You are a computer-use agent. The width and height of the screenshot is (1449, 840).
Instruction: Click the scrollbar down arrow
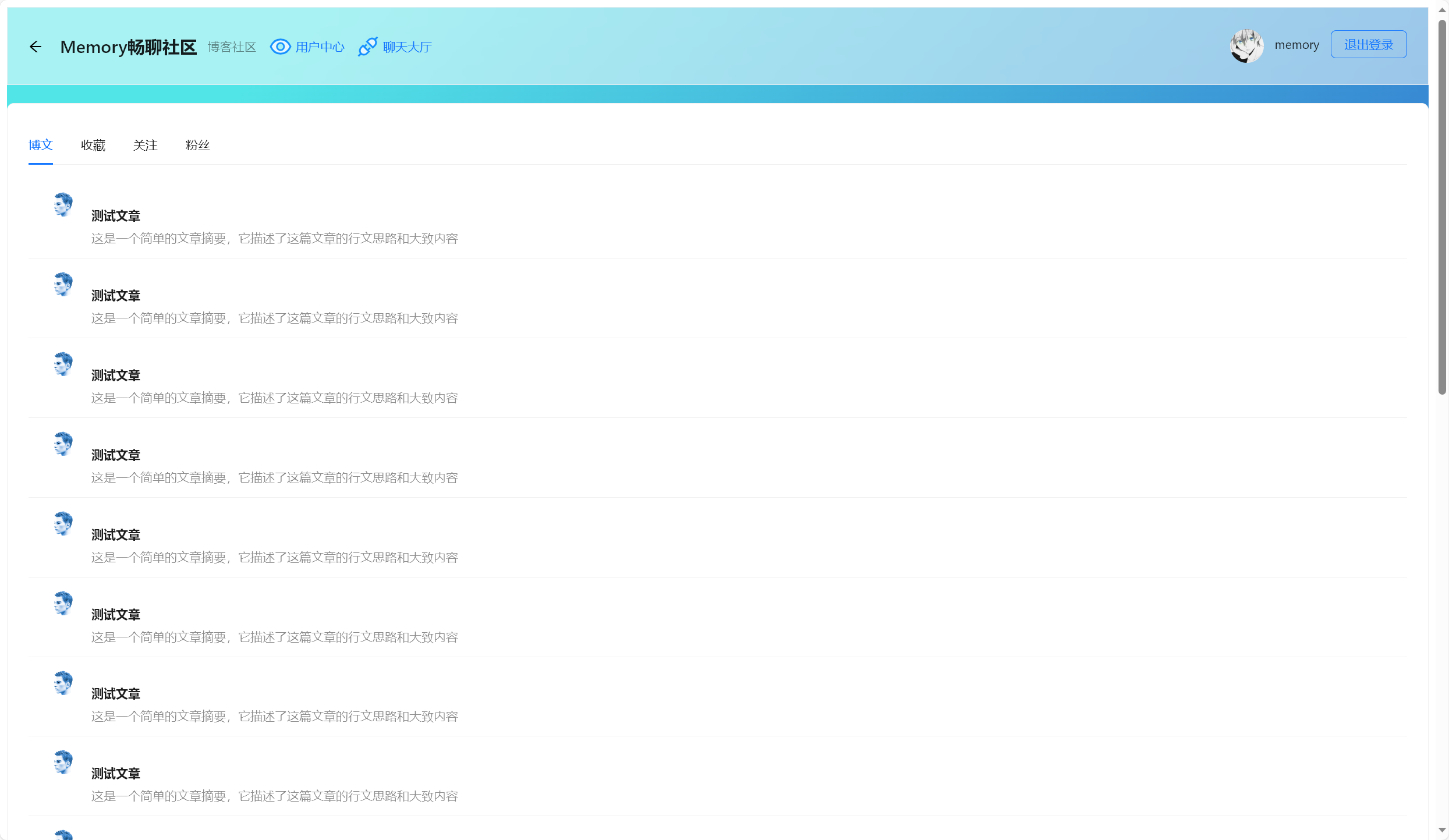click(x=1441, y=830)
